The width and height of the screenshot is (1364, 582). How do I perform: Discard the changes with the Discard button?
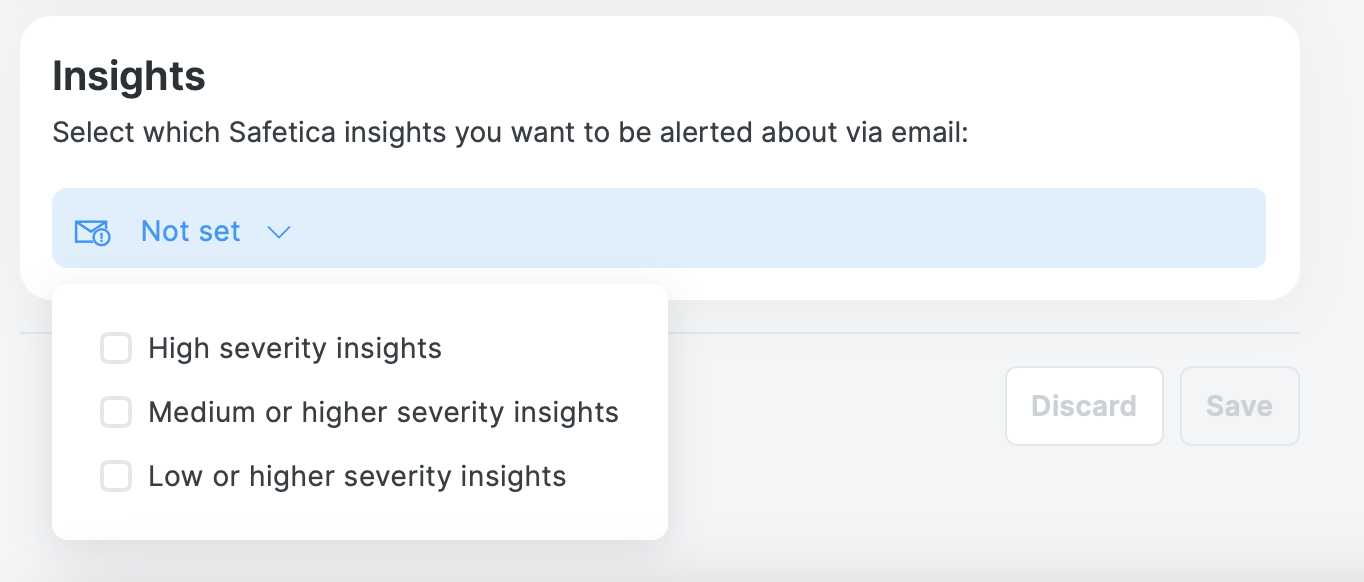pyautogui.click(x=1084, y=406)
